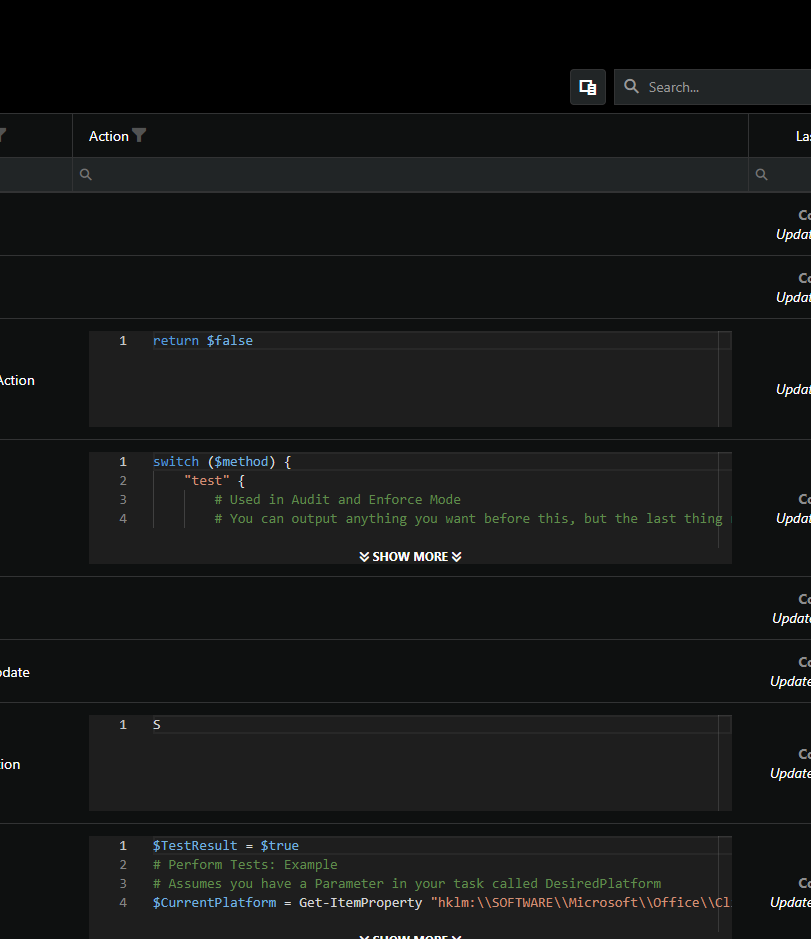This screenshot has width=811, height=939.
Task: Click line number 4 in the $TestResult code block
Action: tap(123, 902)
